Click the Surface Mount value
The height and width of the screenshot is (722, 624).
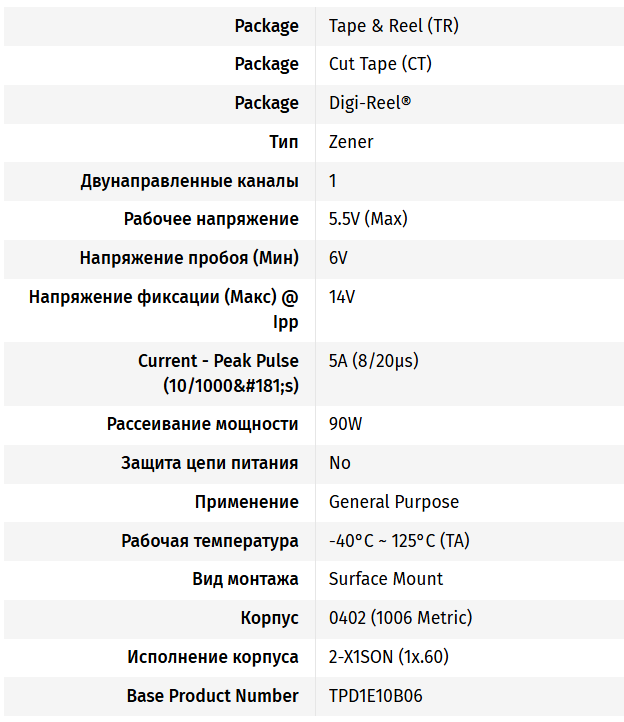[386, 579]
